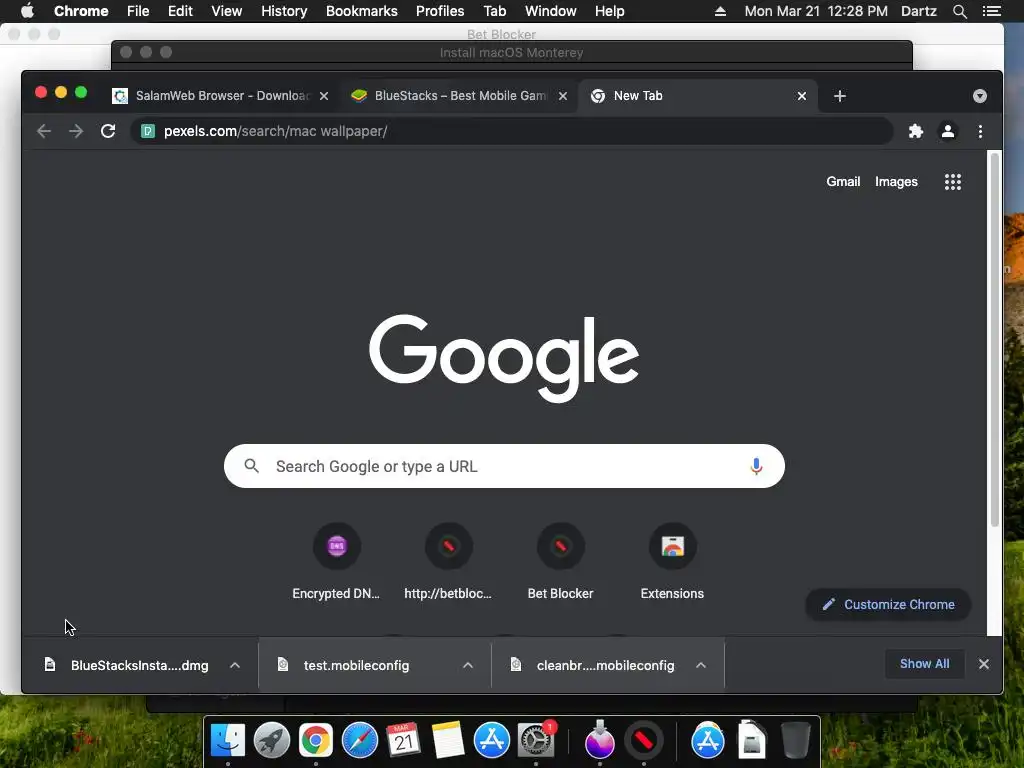Open the Encrypted DN... shortcut

[x=336, y=562]
